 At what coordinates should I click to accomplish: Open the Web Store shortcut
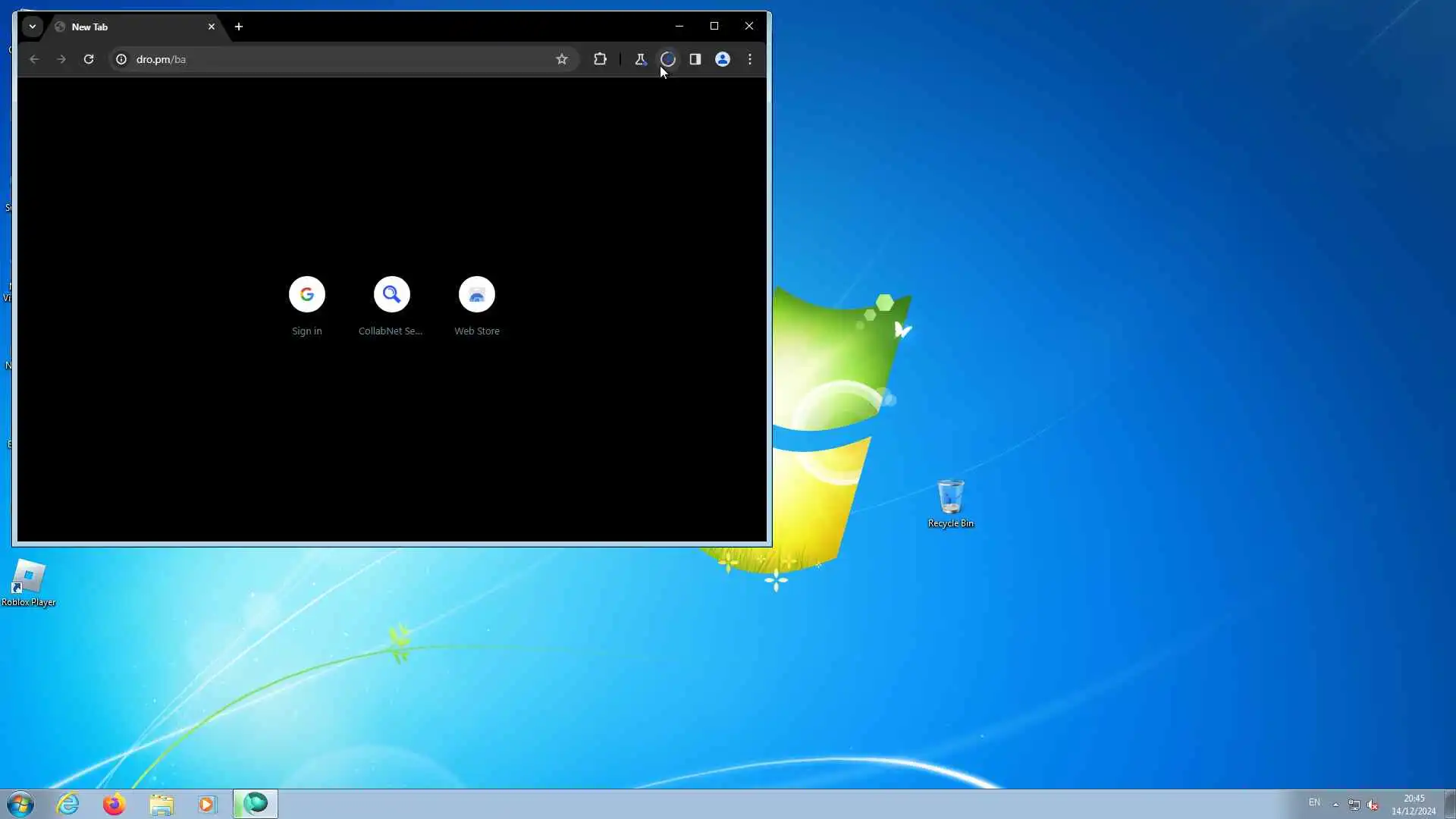pyautogui.click(x=477, y=295)
